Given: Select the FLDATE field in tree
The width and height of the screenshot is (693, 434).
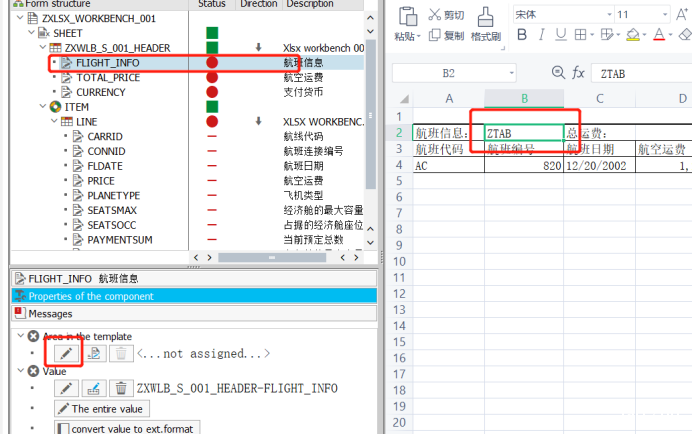Looking at the screenshot, I should pos(105,166).
